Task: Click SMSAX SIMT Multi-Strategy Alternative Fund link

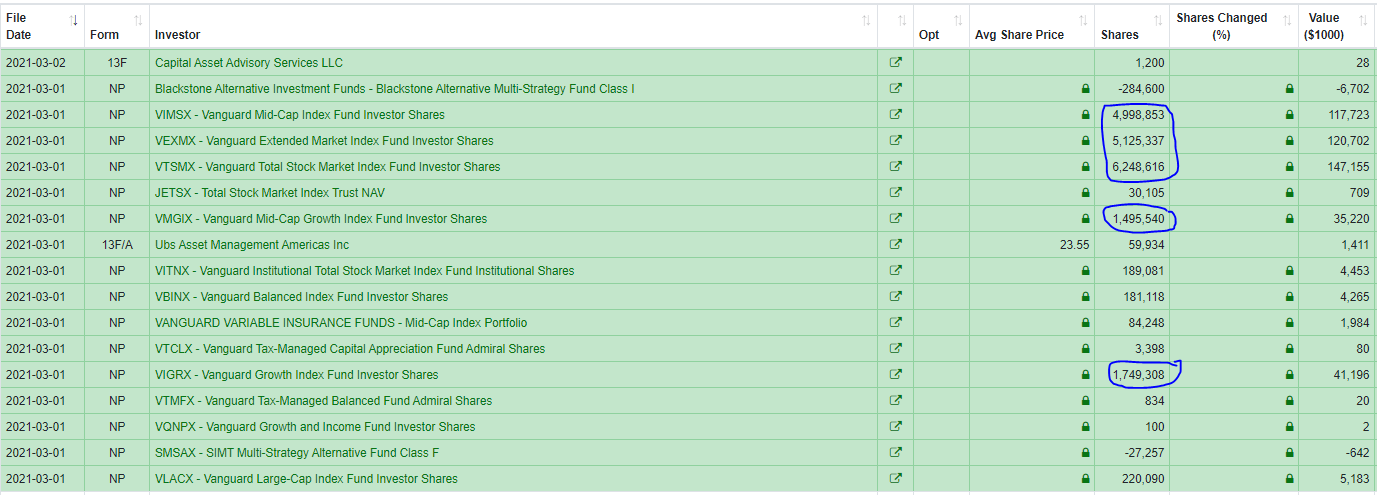Action: coord(297,453)
